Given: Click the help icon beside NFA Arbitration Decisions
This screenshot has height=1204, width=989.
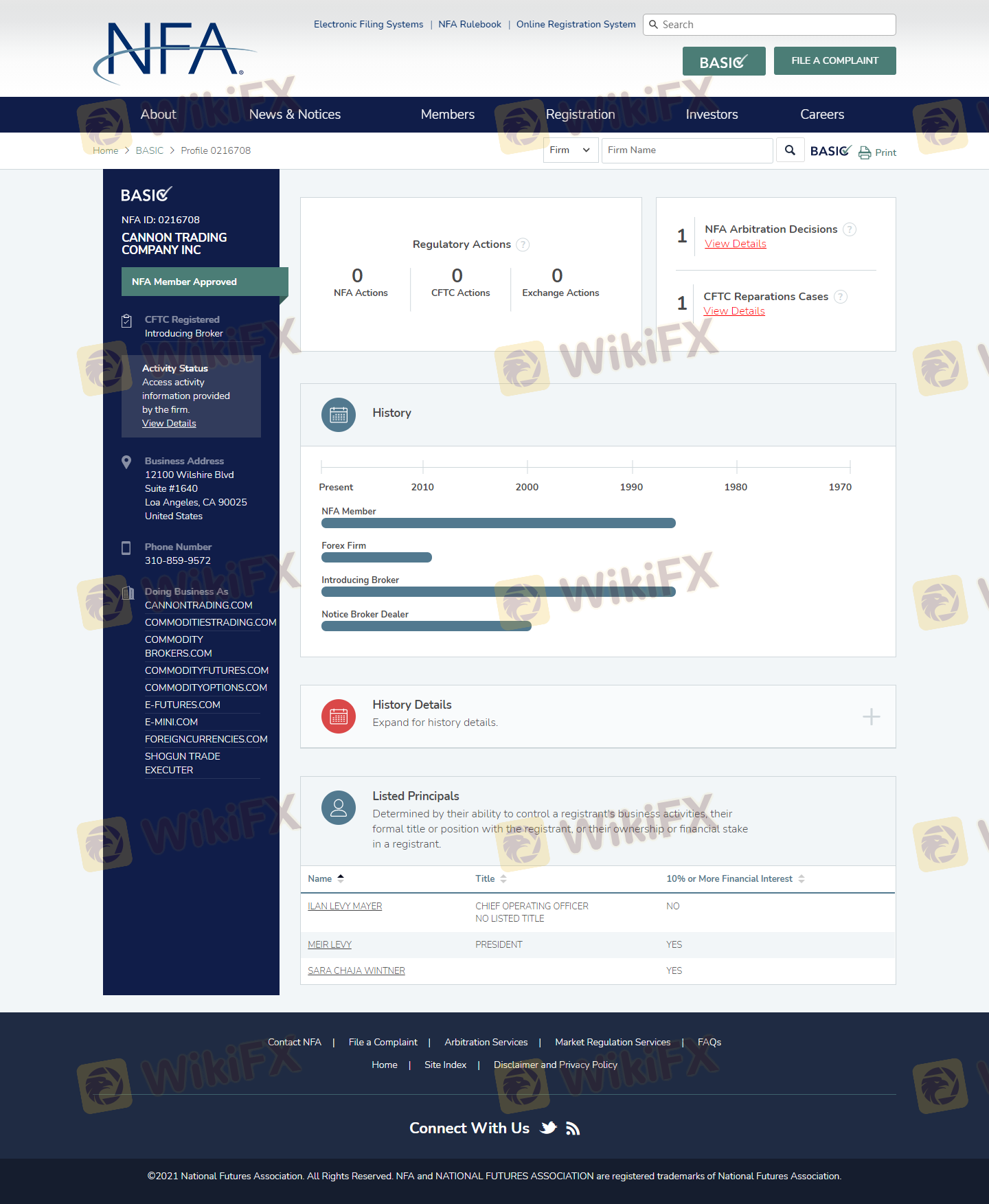Looking at the screenshot, I should pyautogui.click(x=850, y=229).
